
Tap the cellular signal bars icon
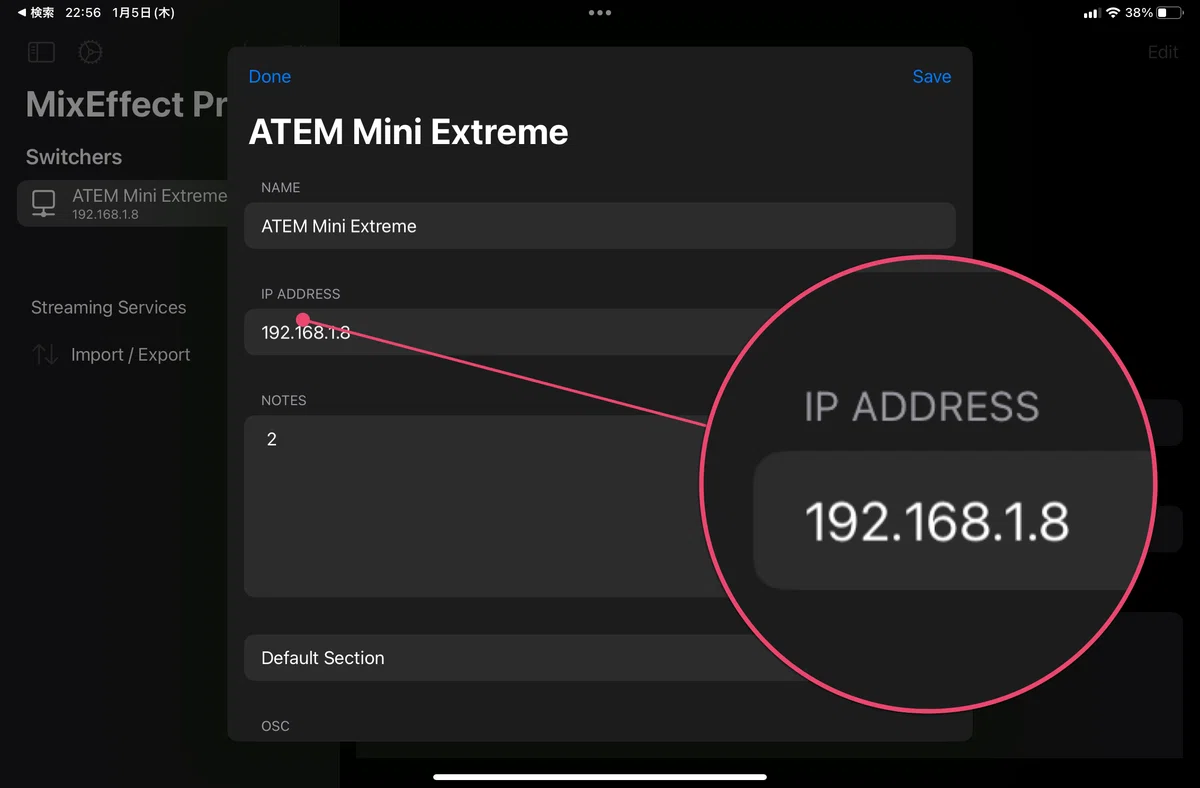[1091, 13]
